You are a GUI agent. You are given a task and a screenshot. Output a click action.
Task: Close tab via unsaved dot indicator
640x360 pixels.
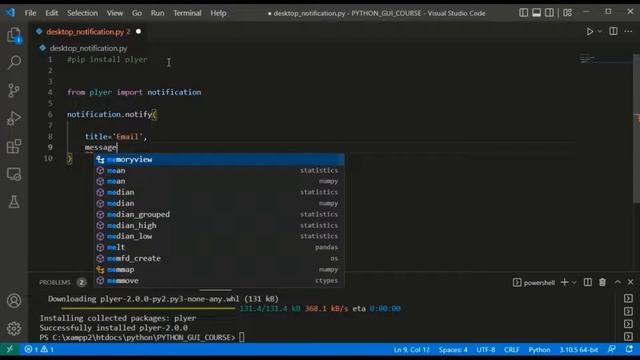tap(138, 31)
